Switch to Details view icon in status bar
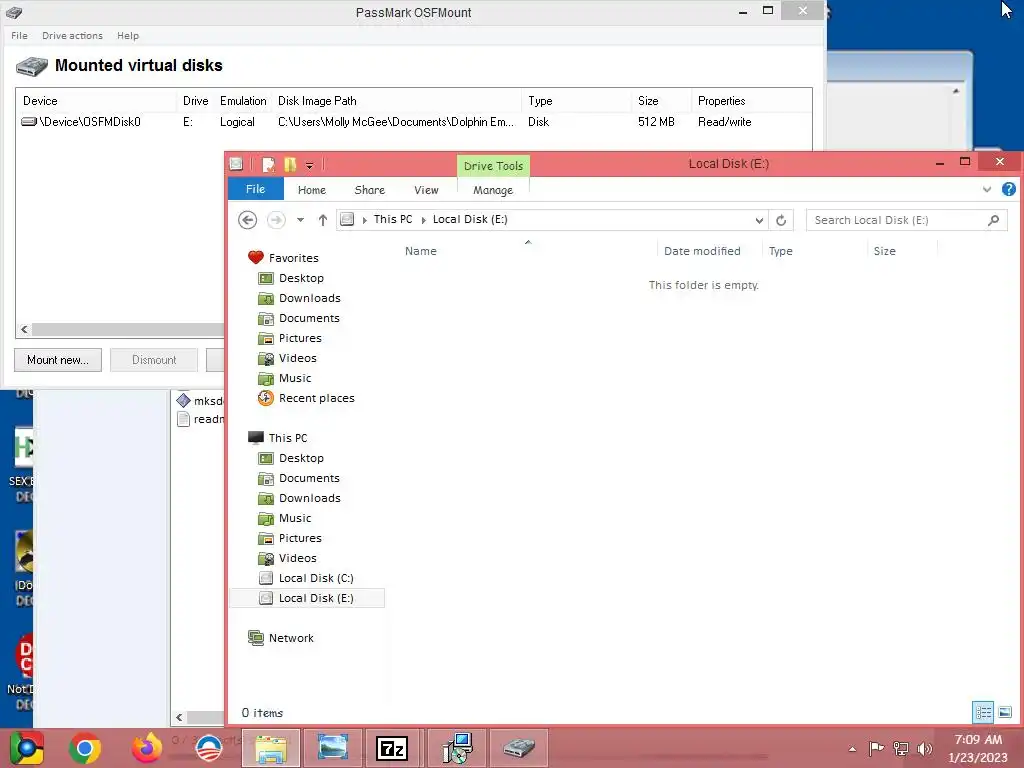This screenshot has height=768, width=1024. coord(983,712)
